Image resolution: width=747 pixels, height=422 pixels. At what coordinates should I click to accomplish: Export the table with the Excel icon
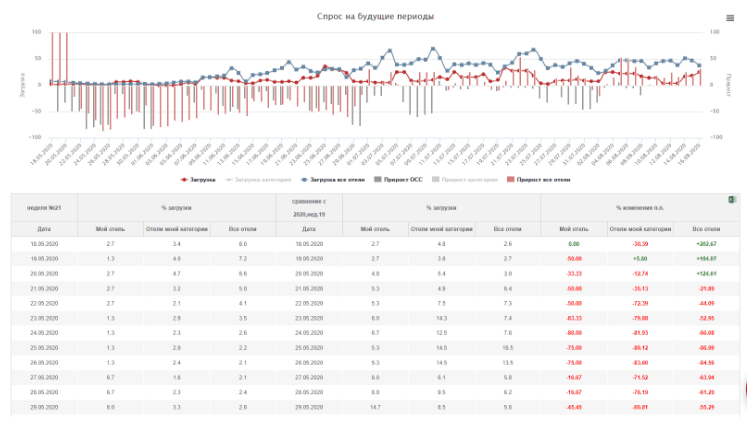tap(732, 201)
